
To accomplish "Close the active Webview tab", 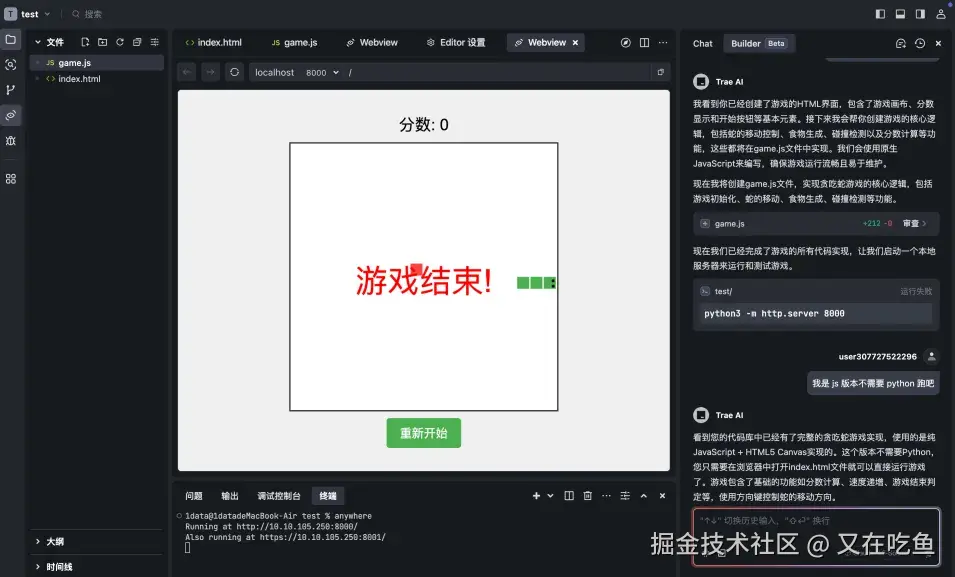I will [x=575, y=43].
